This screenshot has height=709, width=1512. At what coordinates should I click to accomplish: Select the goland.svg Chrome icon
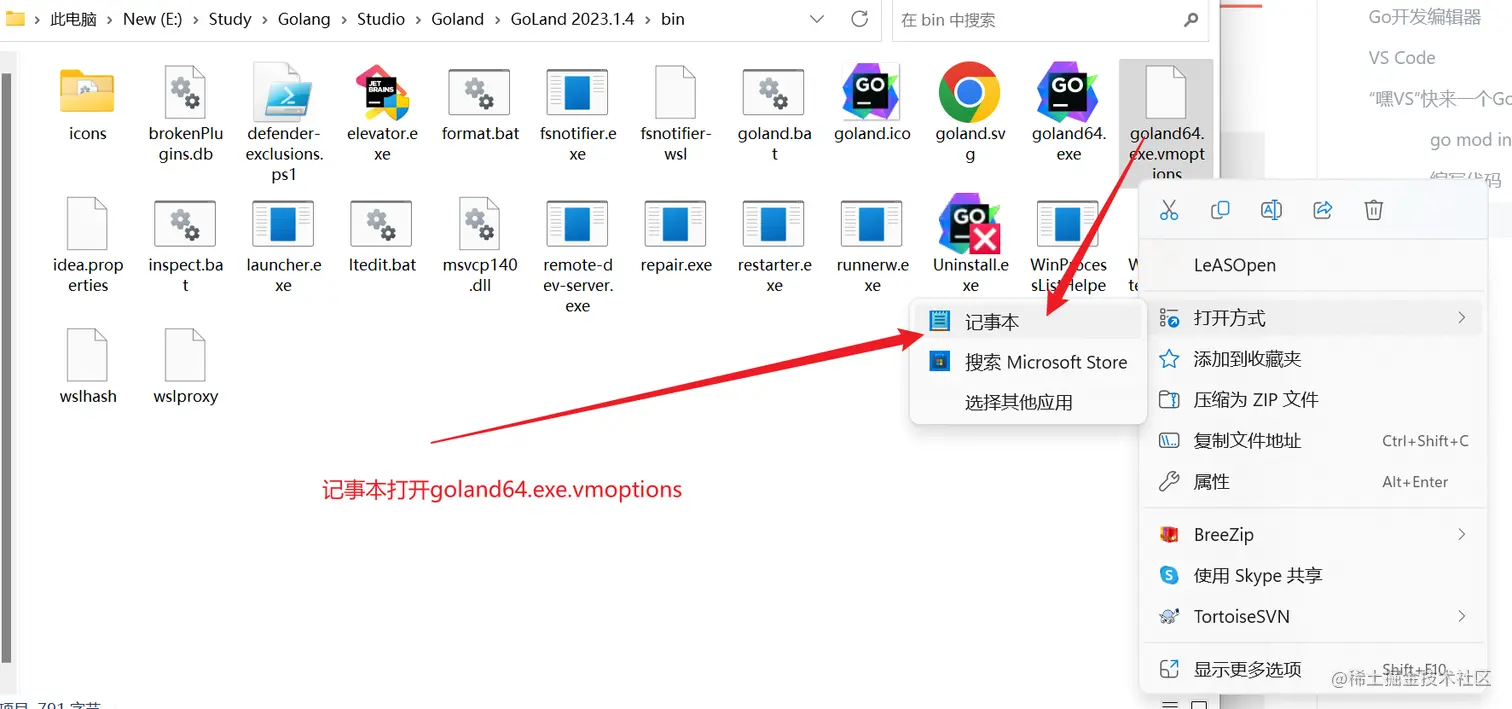(x=969, y=91)
